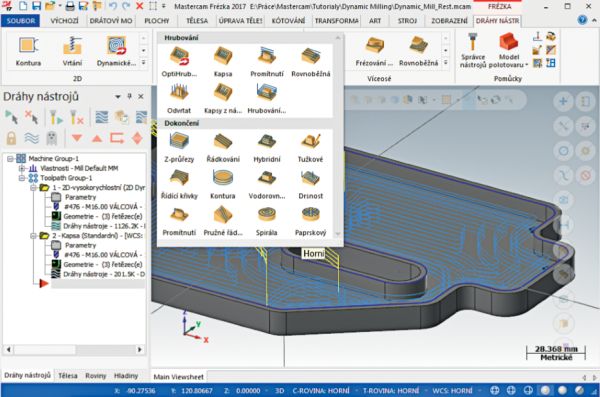Viewport: 600px width, 397px height.
Task: Pick the Paprskový finishing toolpath
Action: (310, 221)
